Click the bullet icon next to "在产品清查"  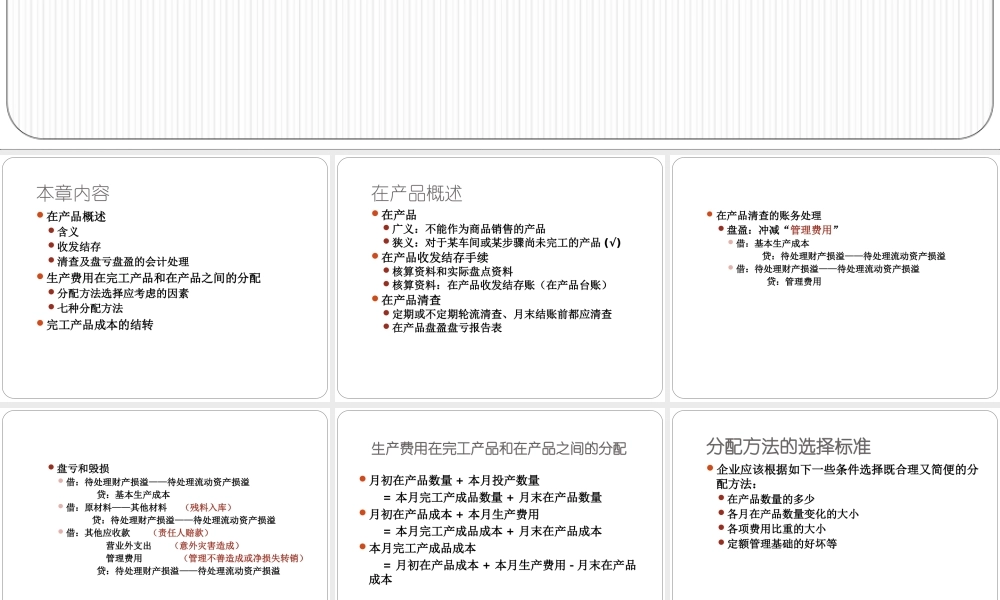[x=375, y=297]
